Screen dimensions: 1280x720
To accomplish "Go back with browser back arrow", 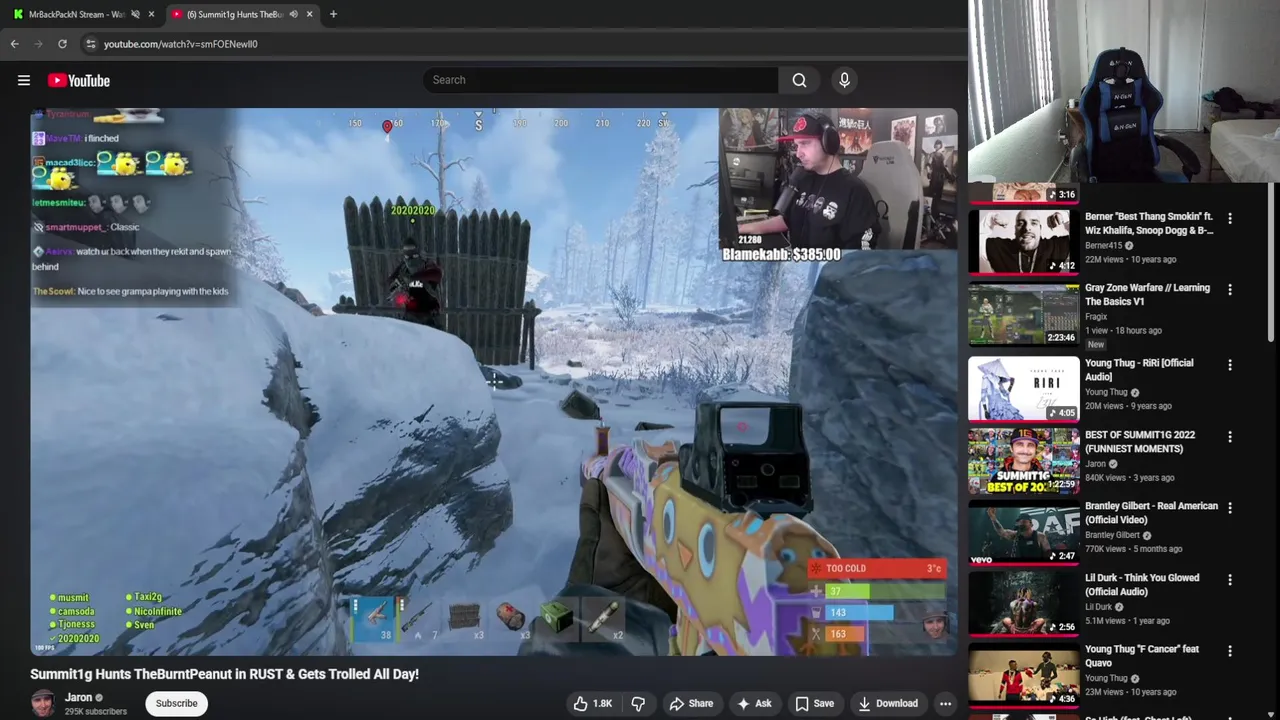I will pyautogui.click(x=15, y=44).
